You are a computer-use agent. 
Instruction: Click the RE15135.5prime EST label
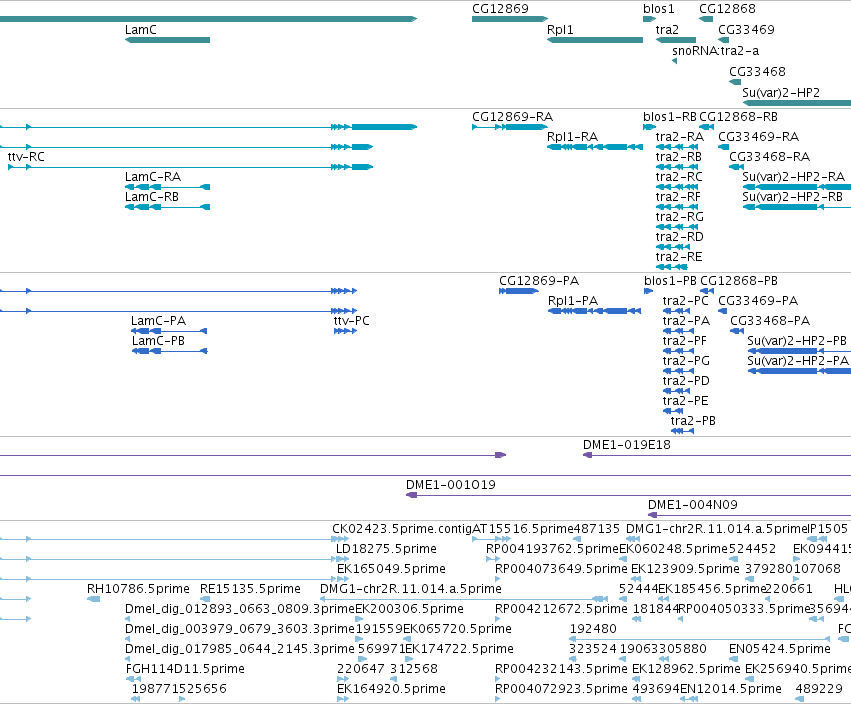[x=250, y=589]
